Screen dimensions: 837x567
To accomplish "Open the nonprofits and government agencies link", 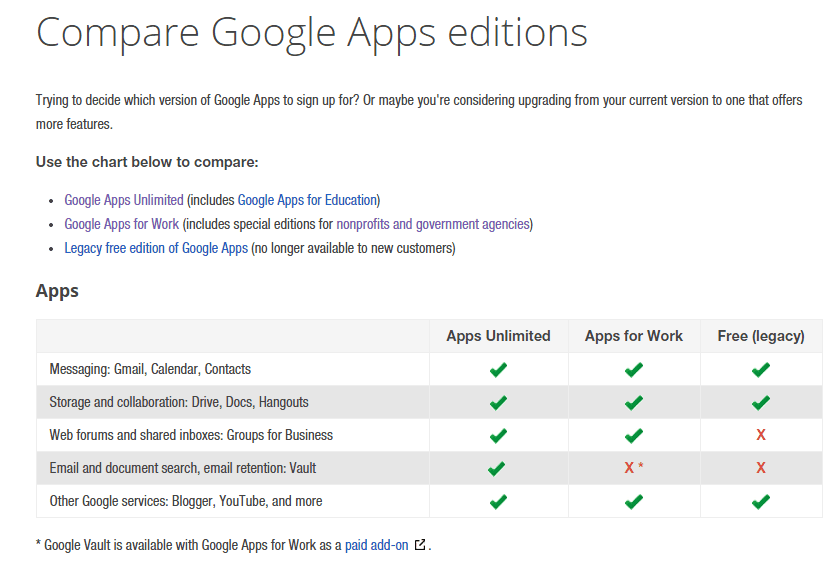I will pos(433,224).
